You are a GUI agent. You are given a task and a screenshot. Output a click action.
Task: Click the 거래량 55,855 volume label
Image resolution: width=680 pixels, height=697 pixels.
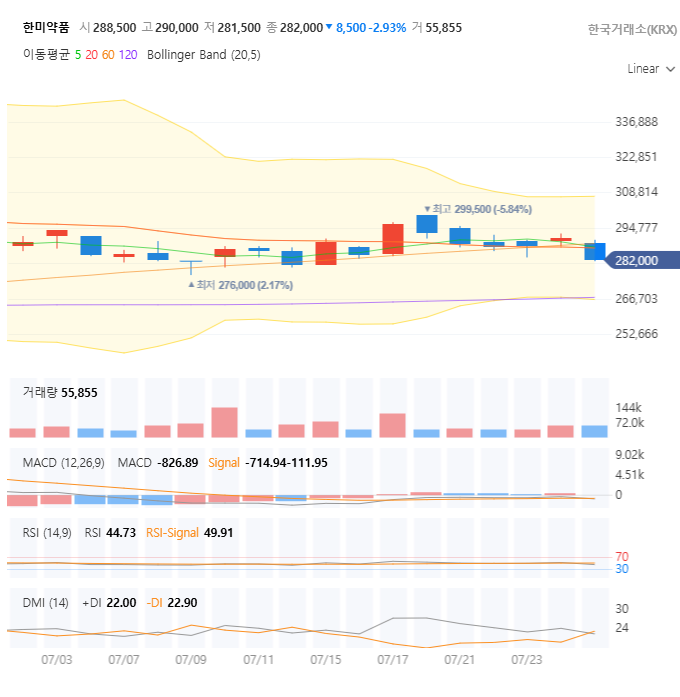60,393
